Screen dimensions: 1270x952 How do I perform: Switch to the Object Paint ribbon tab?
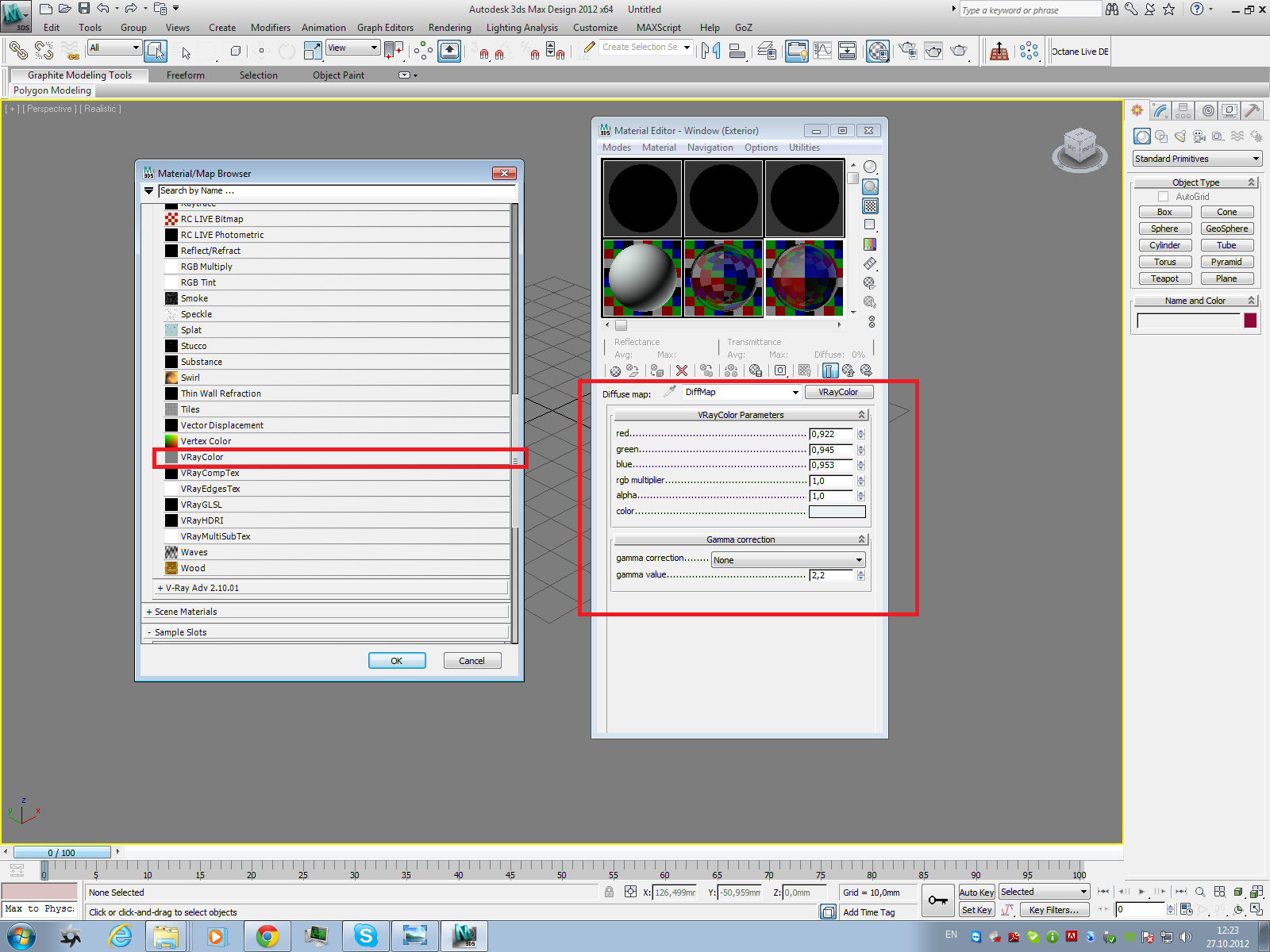click(x=338, y=75)
